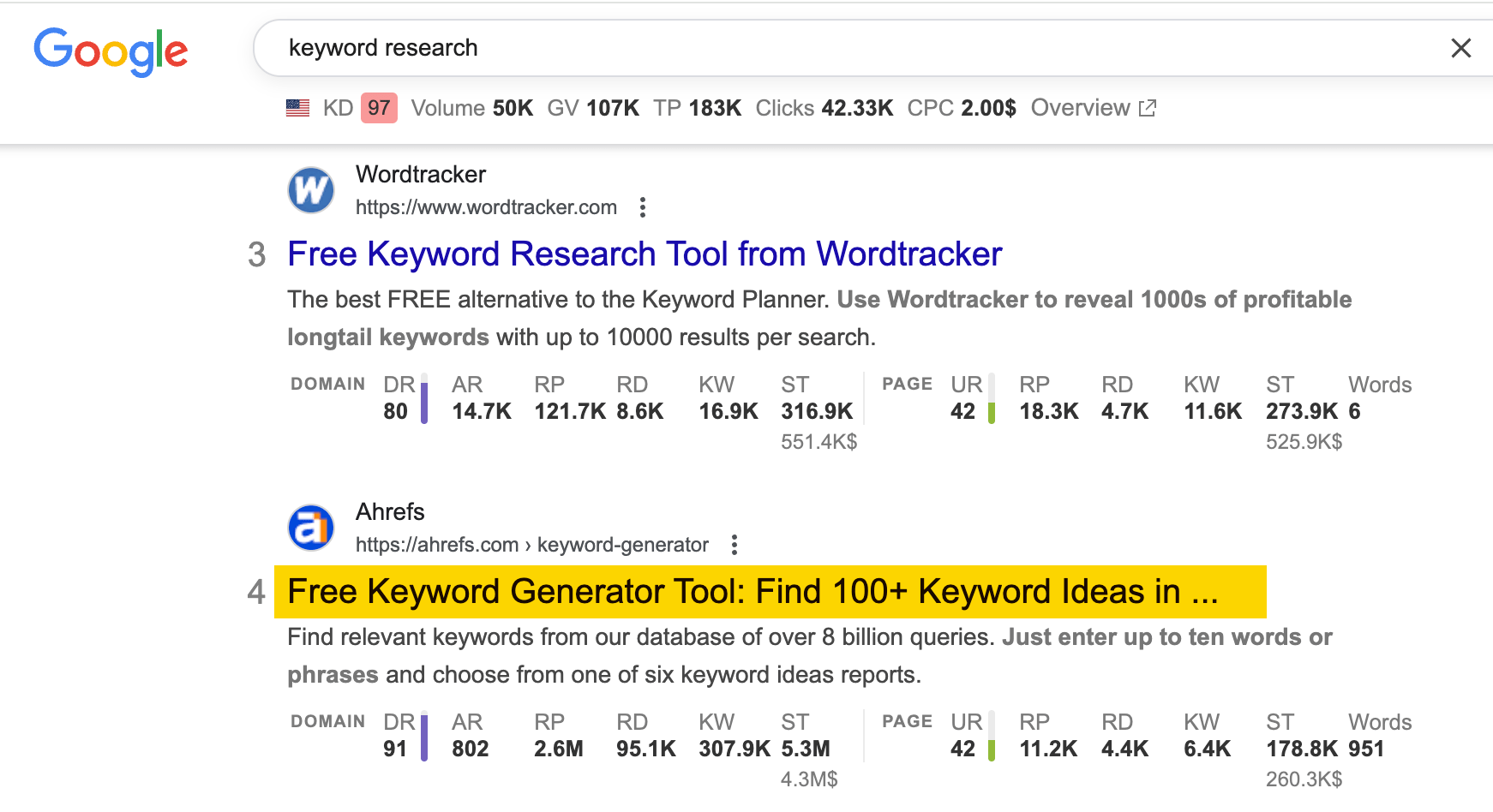Image resolution: width=1493 pixels, height=812 pixels.
Task: Click the Ahrefs favicon icon
Action: click(x=311, y=528)
